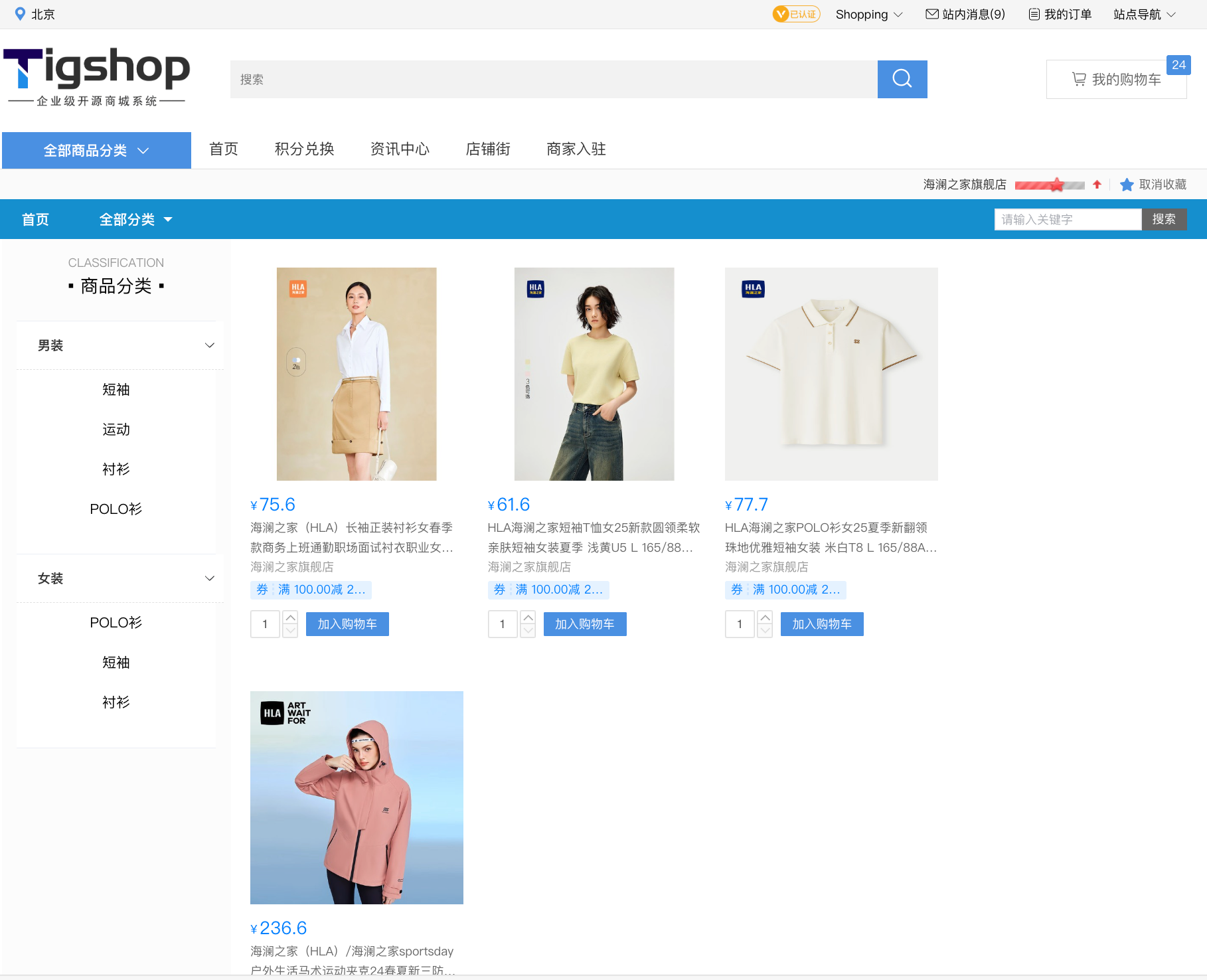1207x980 pixels.
Task: Add the ¥77.7 POLO shirt to cart
Action: [821, 624]
